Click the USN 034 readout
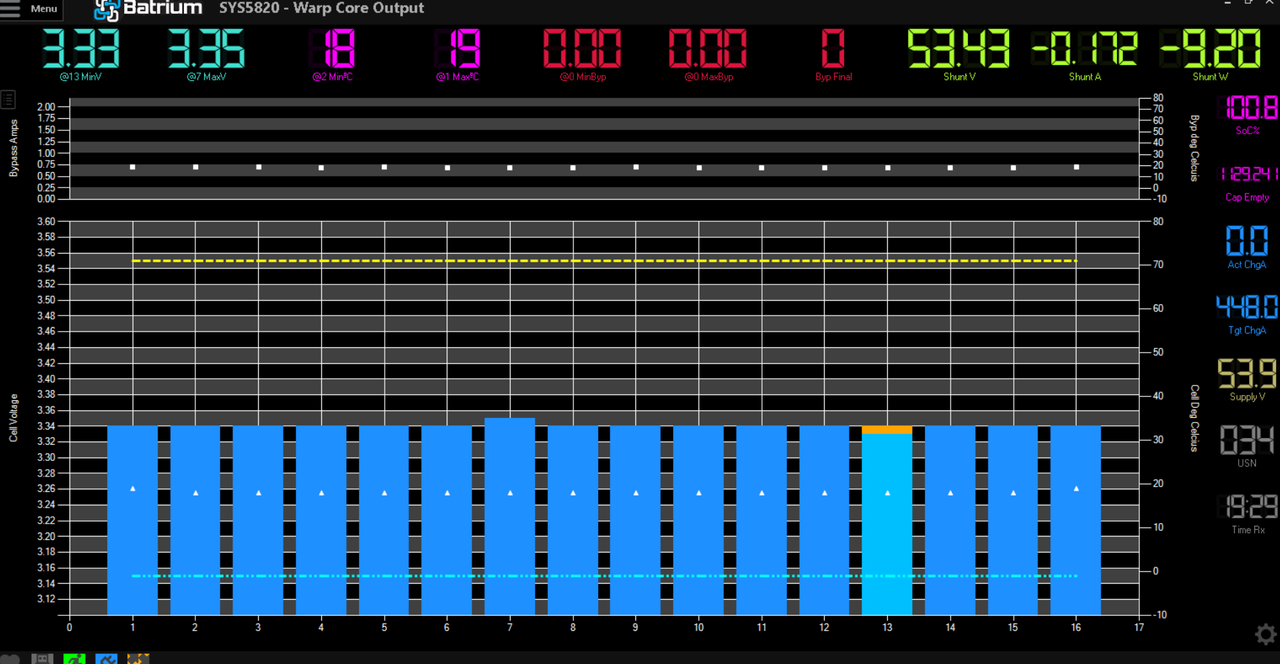The height and width of the screenshot is (664, 1280). click(1247, 446)
